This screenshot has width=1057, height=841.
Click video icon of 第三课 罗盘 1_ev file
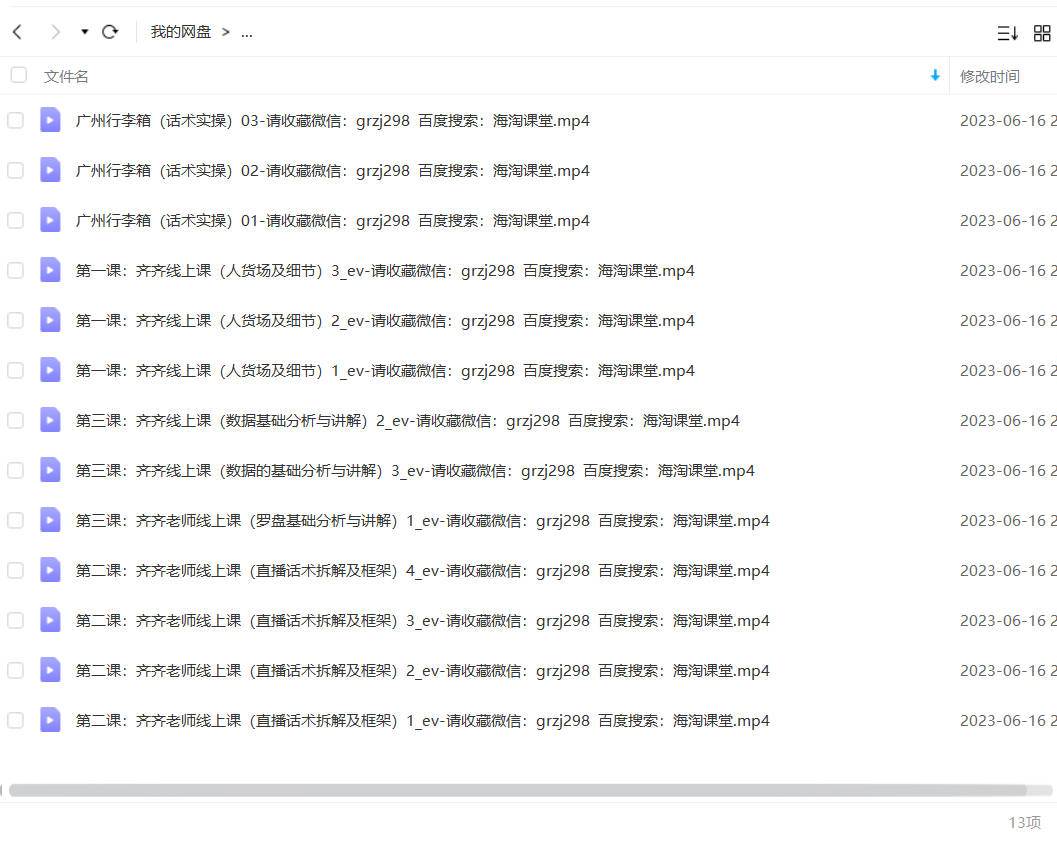click(50, 520)
